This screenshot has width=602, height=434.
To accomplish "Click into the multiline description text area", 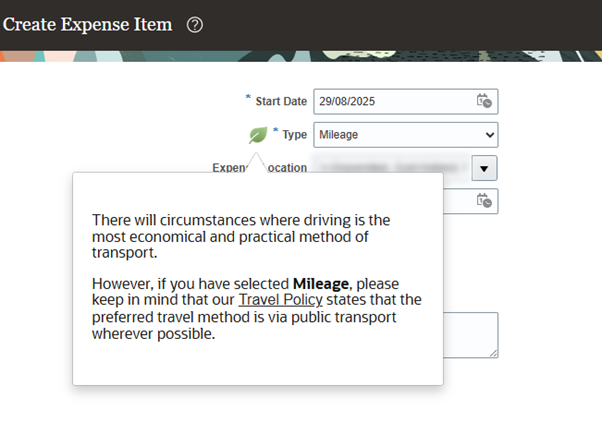I will coord(470,334).
